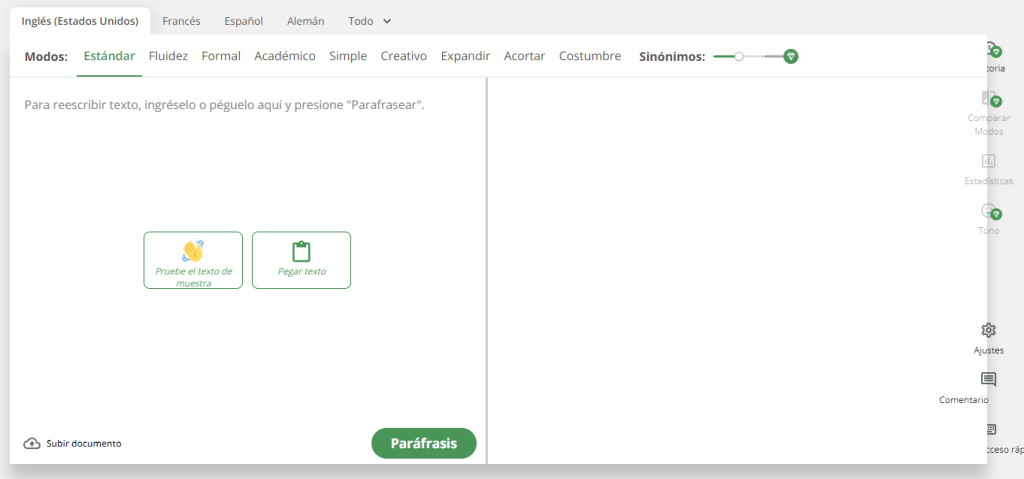
Task: Switch to the Alemán language tab
Action: [x=306, y=21]
